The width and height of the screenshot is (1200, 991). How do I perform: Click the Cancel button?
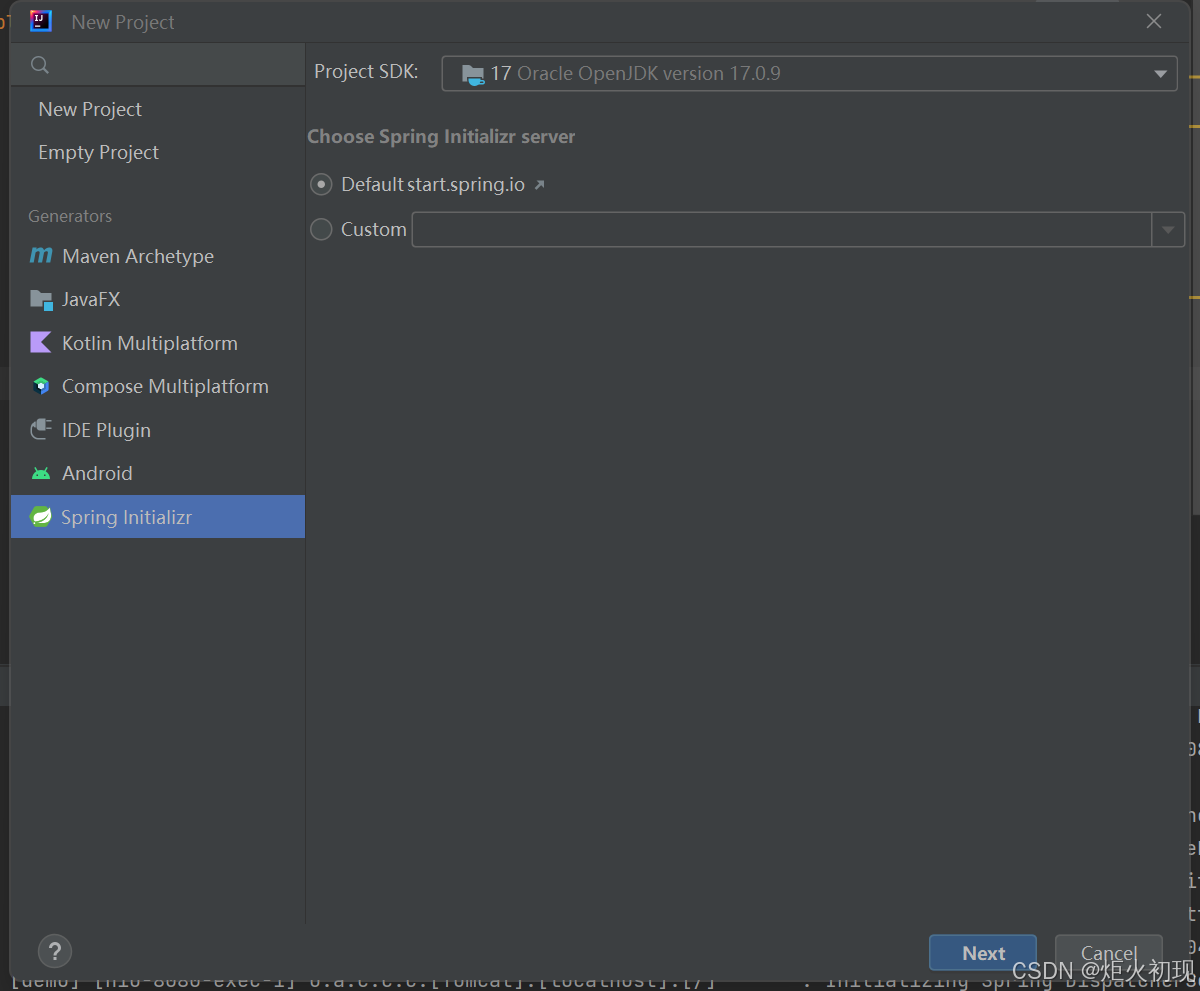tap(1108, 953)
